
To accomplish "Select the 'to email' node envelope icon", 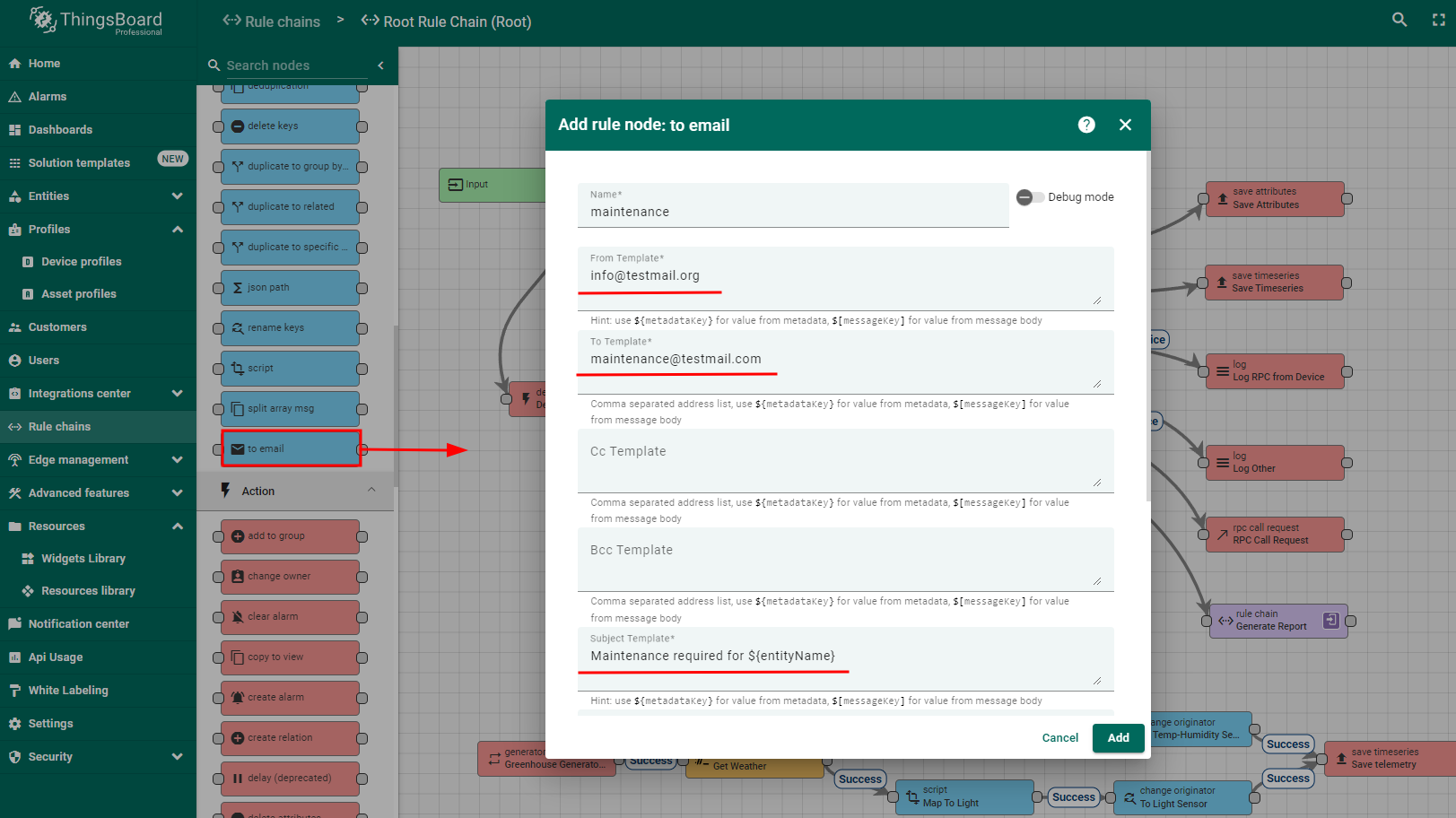I will (x=238, y=449).
